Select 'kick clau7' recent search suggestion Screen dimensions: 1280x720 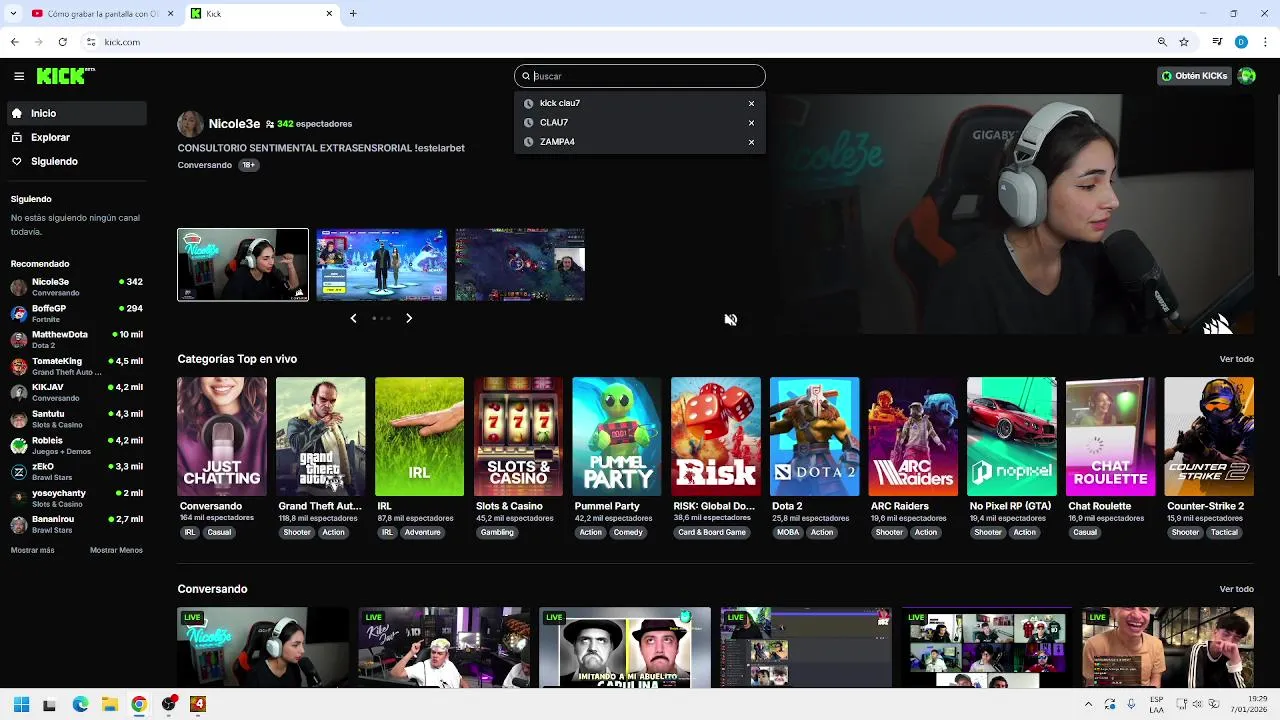640,103
